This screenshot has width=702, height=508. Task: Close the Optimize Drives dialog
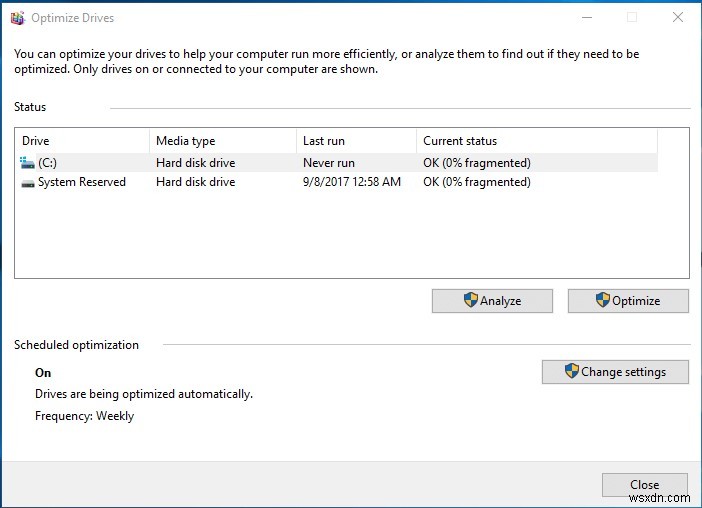645,485
